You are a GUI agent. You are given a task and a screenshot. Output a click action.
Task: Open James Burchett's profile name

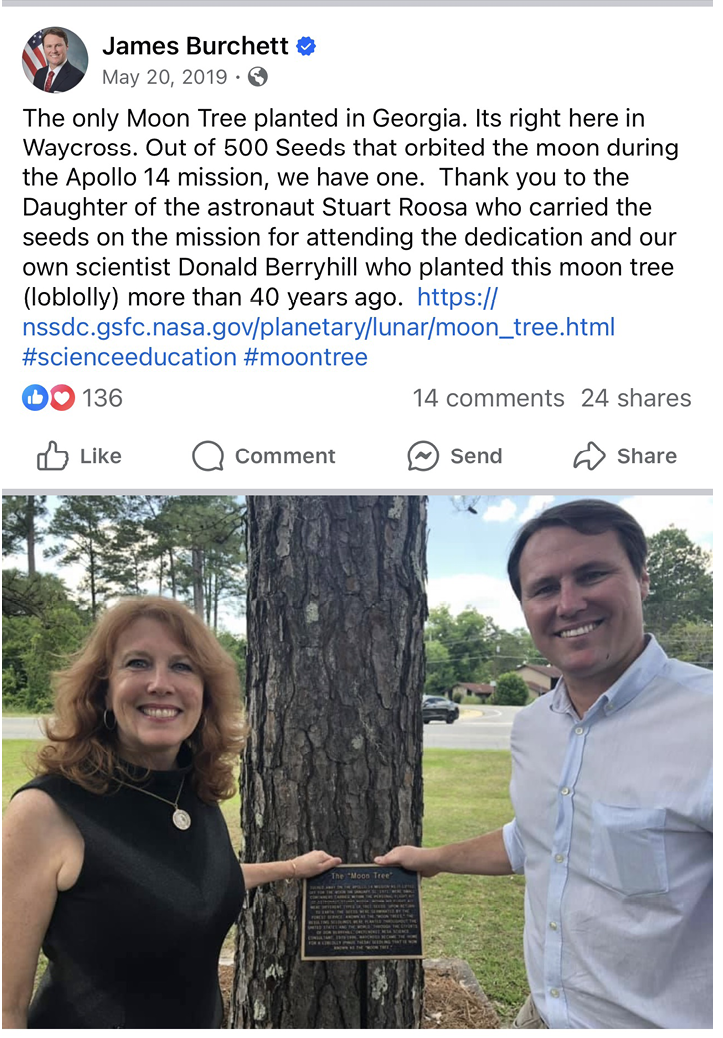coord(193,45)
